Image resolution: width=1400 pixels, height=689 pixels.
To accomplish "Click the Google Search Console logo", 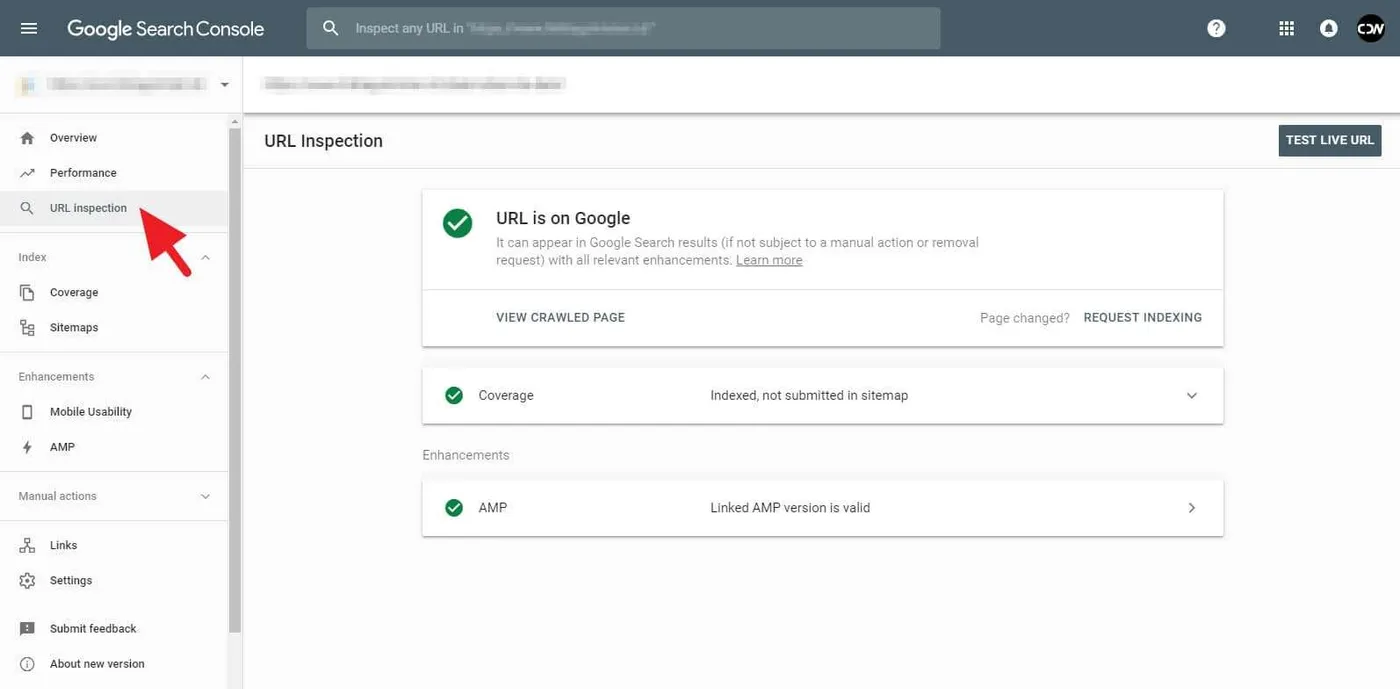I will tap(165, 28).
